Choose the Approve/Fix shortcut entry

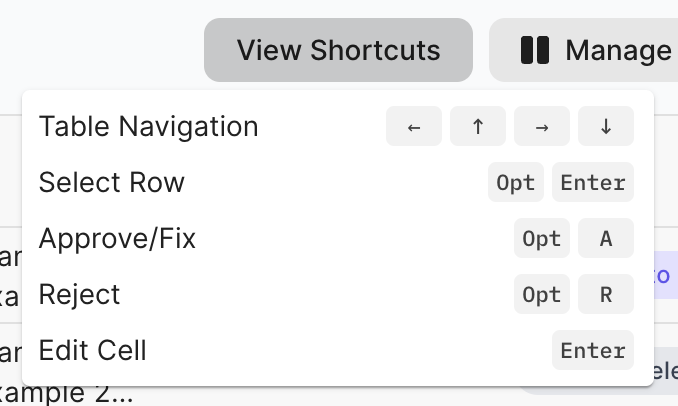point(117,239)
